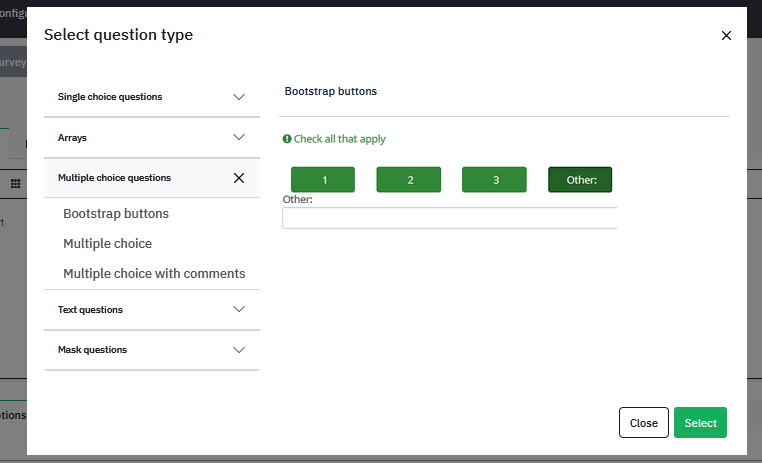The image size is (762, 463).
Task: Expand the Text questions chevron
Action: tap(239, 309)
